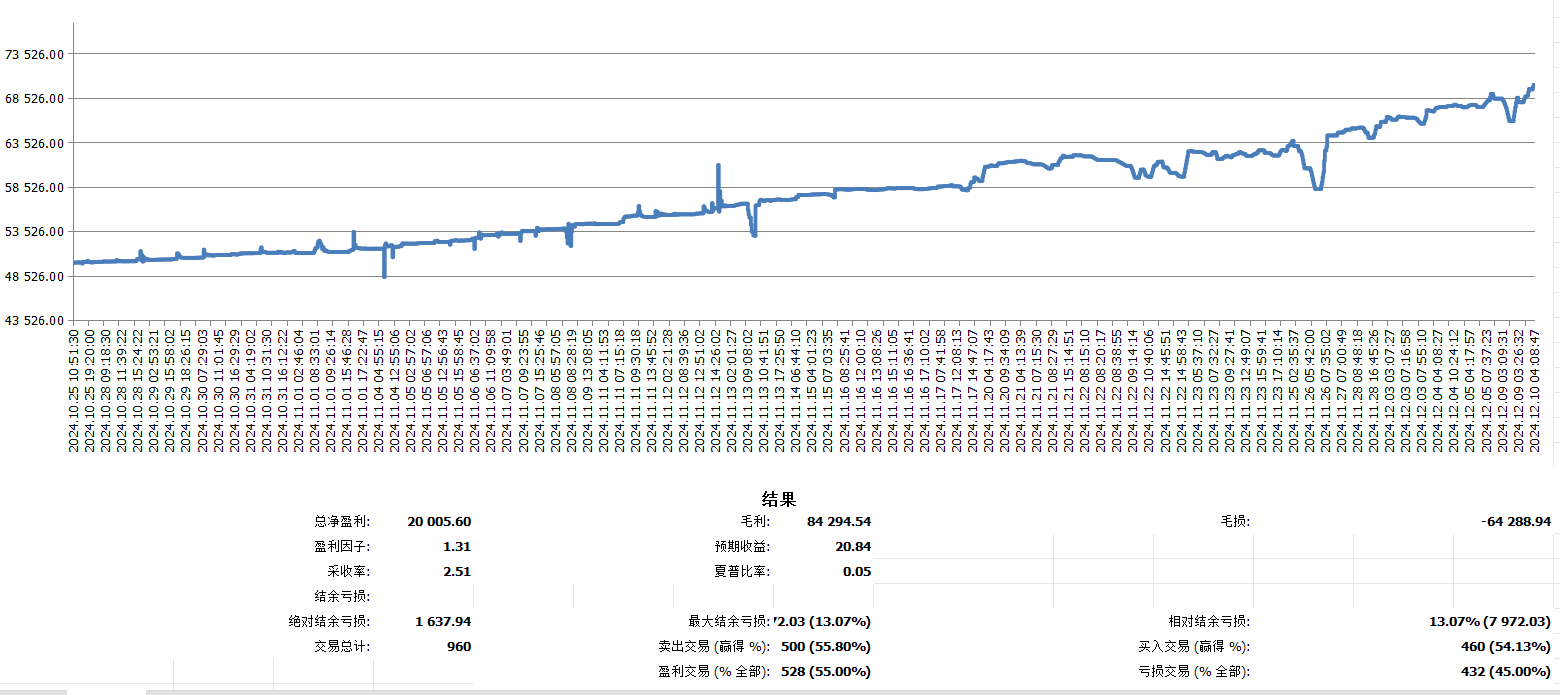Select the Sharpe ratio value 0.05
This screenshot has height=695, width=1560.
[x=857, y=571]
